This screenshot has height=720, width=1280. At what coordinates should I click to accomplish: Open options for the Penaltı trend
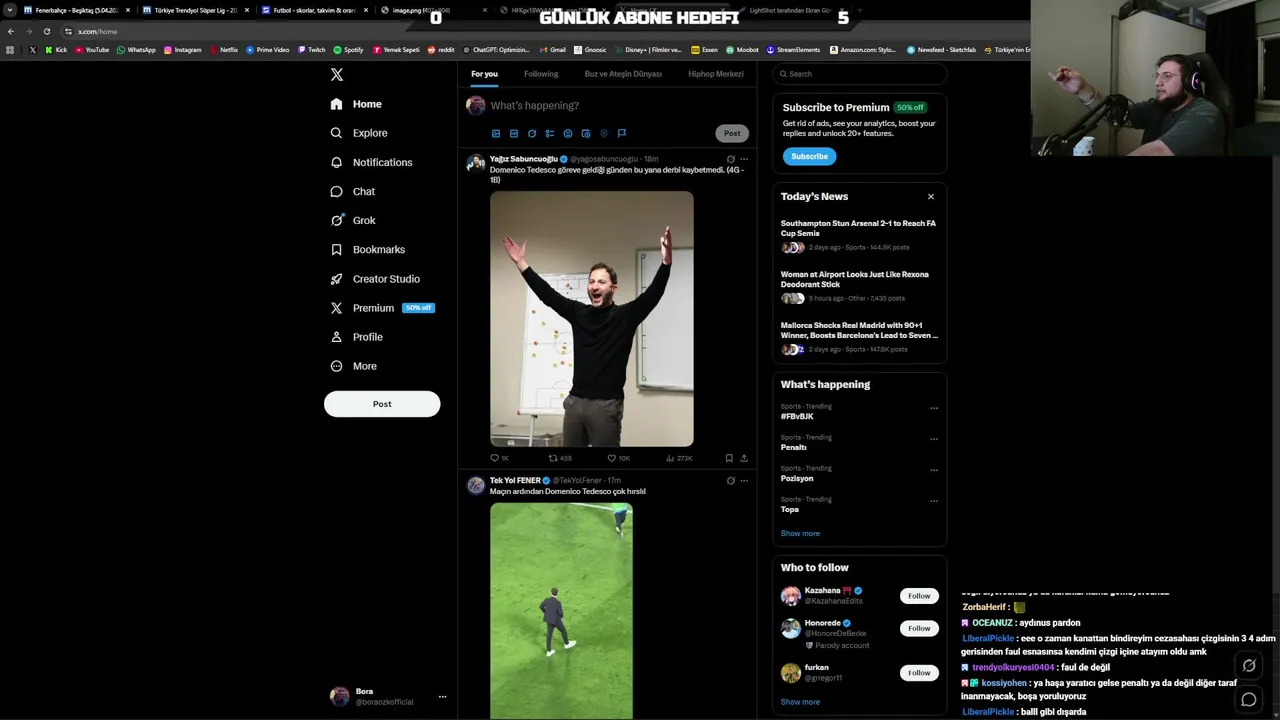(x=934, y=439)
